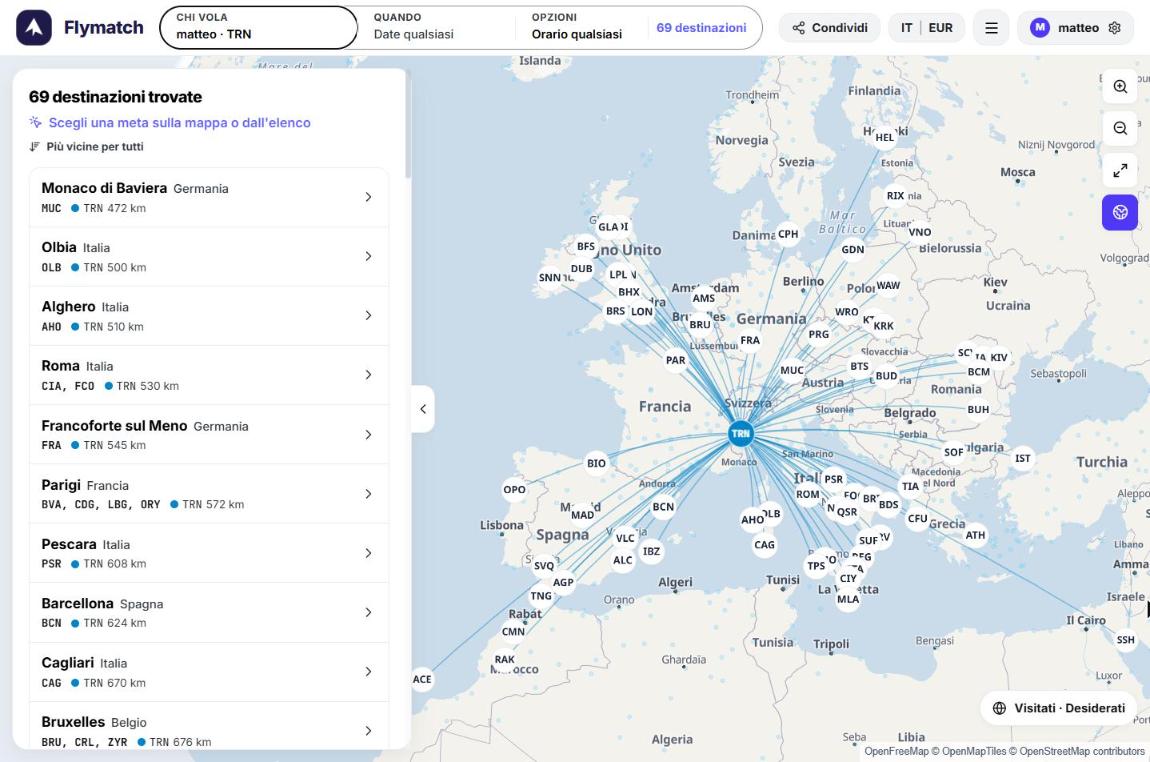Open the OpenFreeMap attribution link
The height and width of the screenshot is (762, 1150).
(896, 751)
